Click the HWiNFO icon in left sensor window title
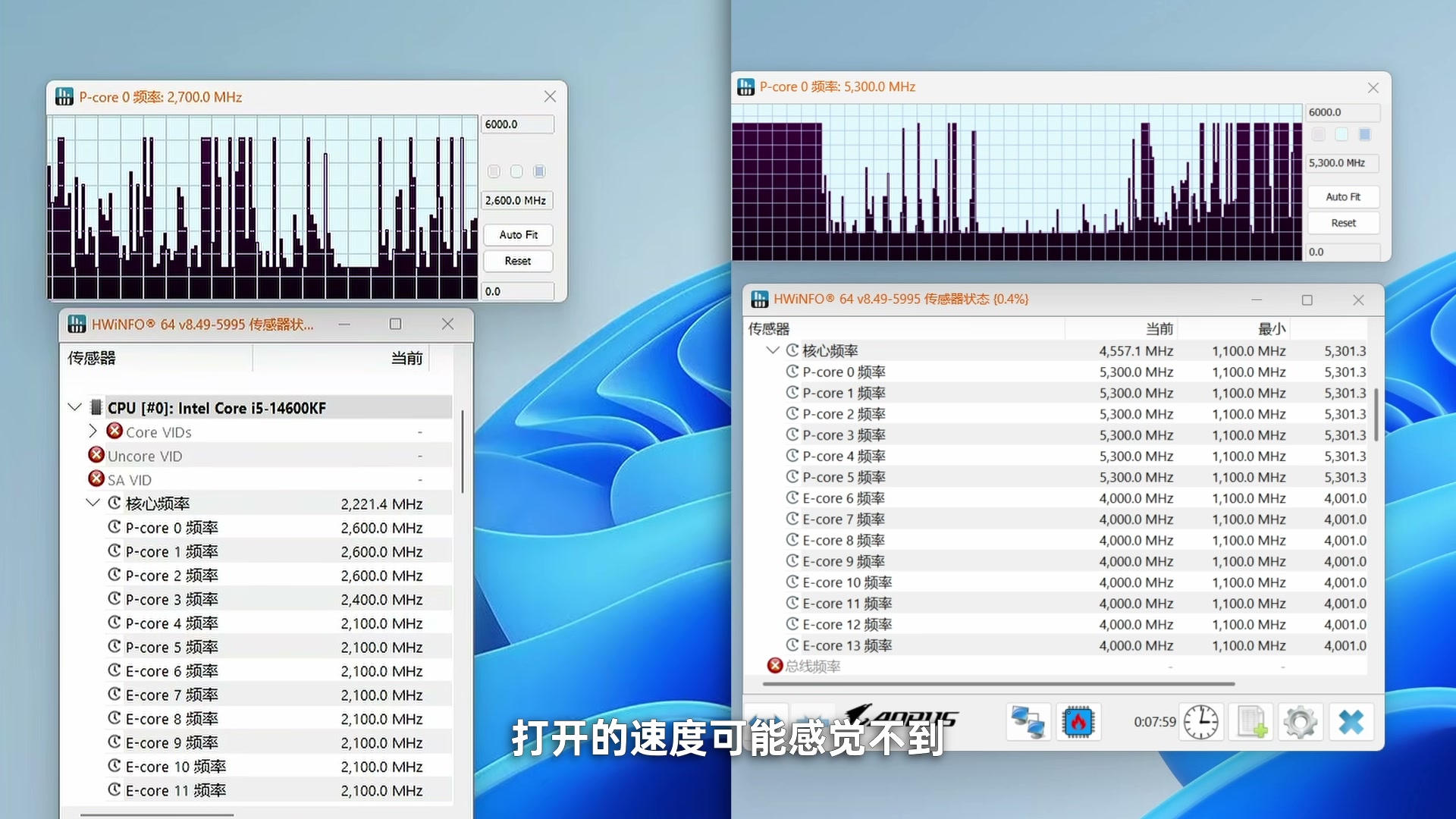The width and height of the screenshot is (1456, 819). point(77,324)
